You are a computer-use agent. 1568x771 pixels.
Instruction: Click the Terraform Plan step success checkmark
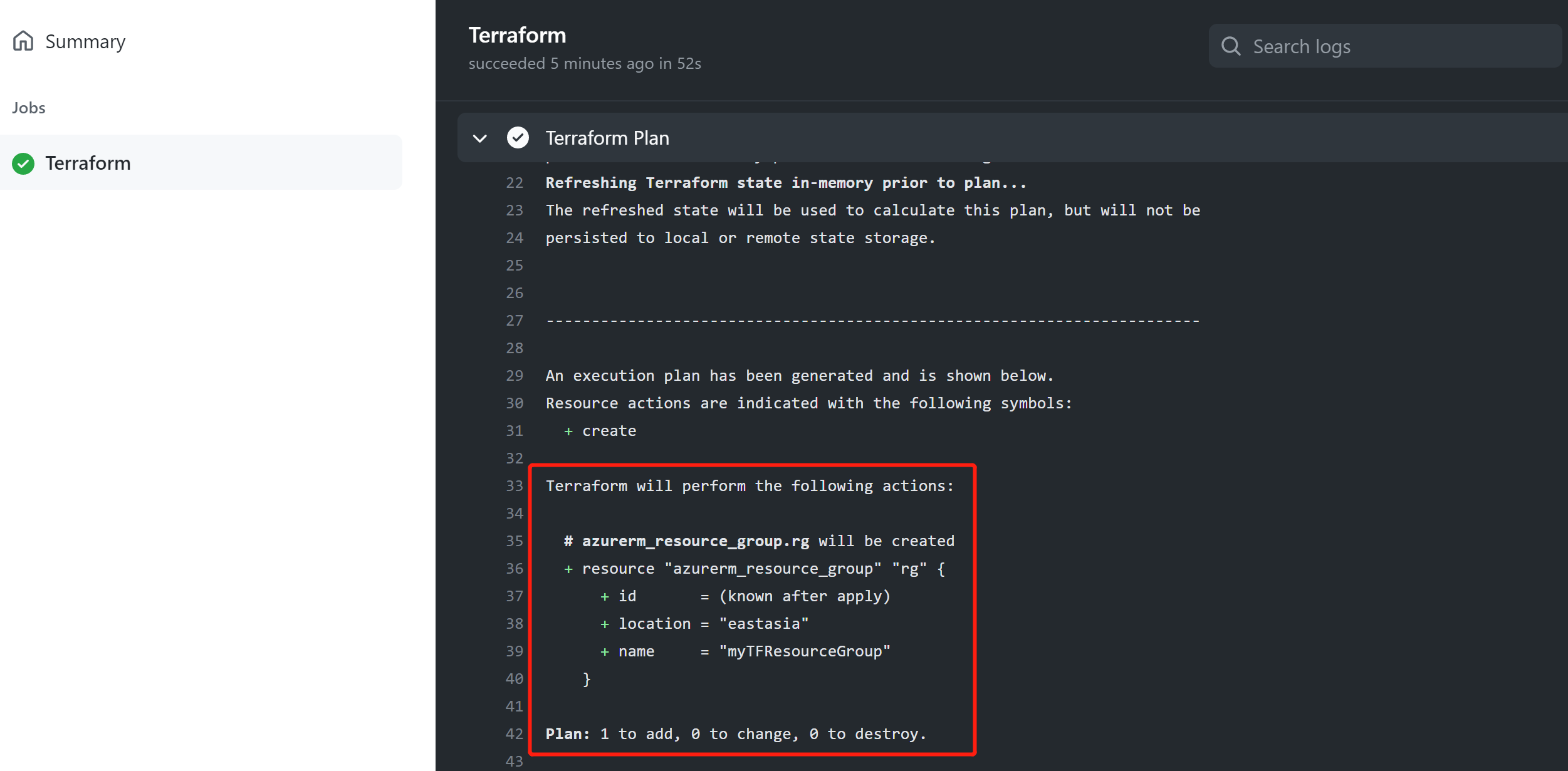518,138
